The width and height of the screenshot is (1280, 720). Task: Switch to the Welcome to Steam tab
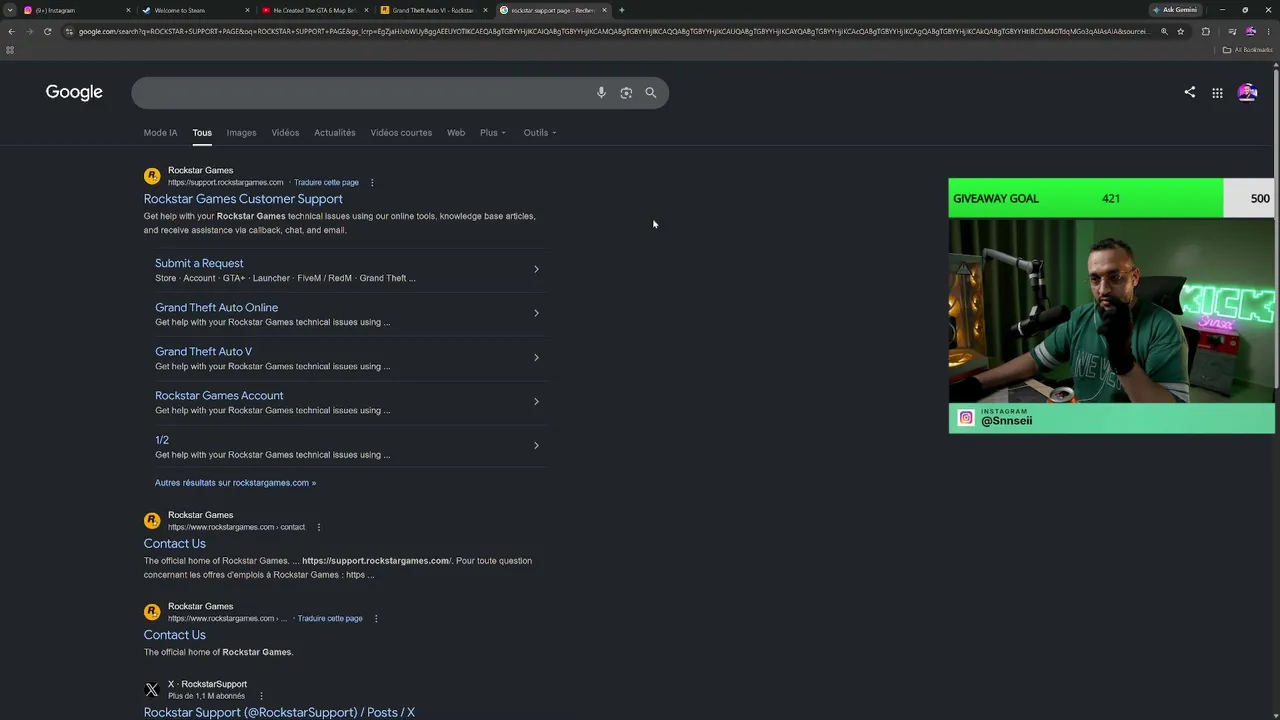196,10
